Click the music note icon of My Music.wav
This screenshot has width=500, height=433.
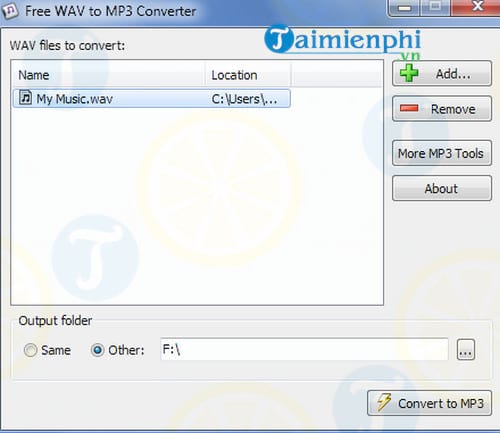26,98
